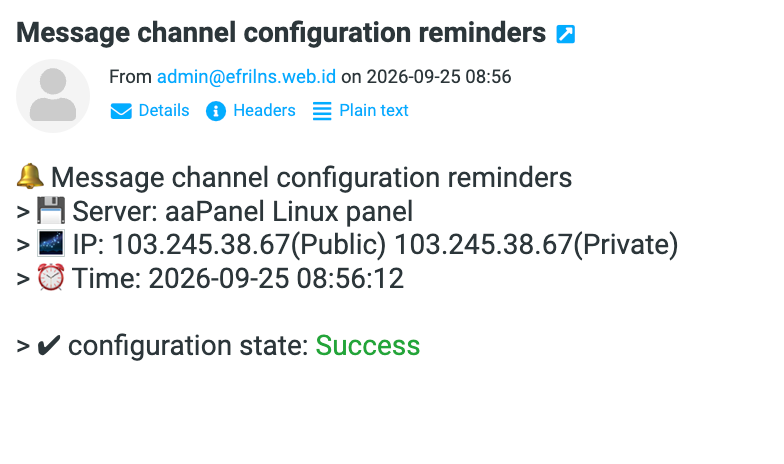The width and height of the screenshot is (784, 464).
Task: Click the check mark before configuration state
Action: [x=49, y=345]
